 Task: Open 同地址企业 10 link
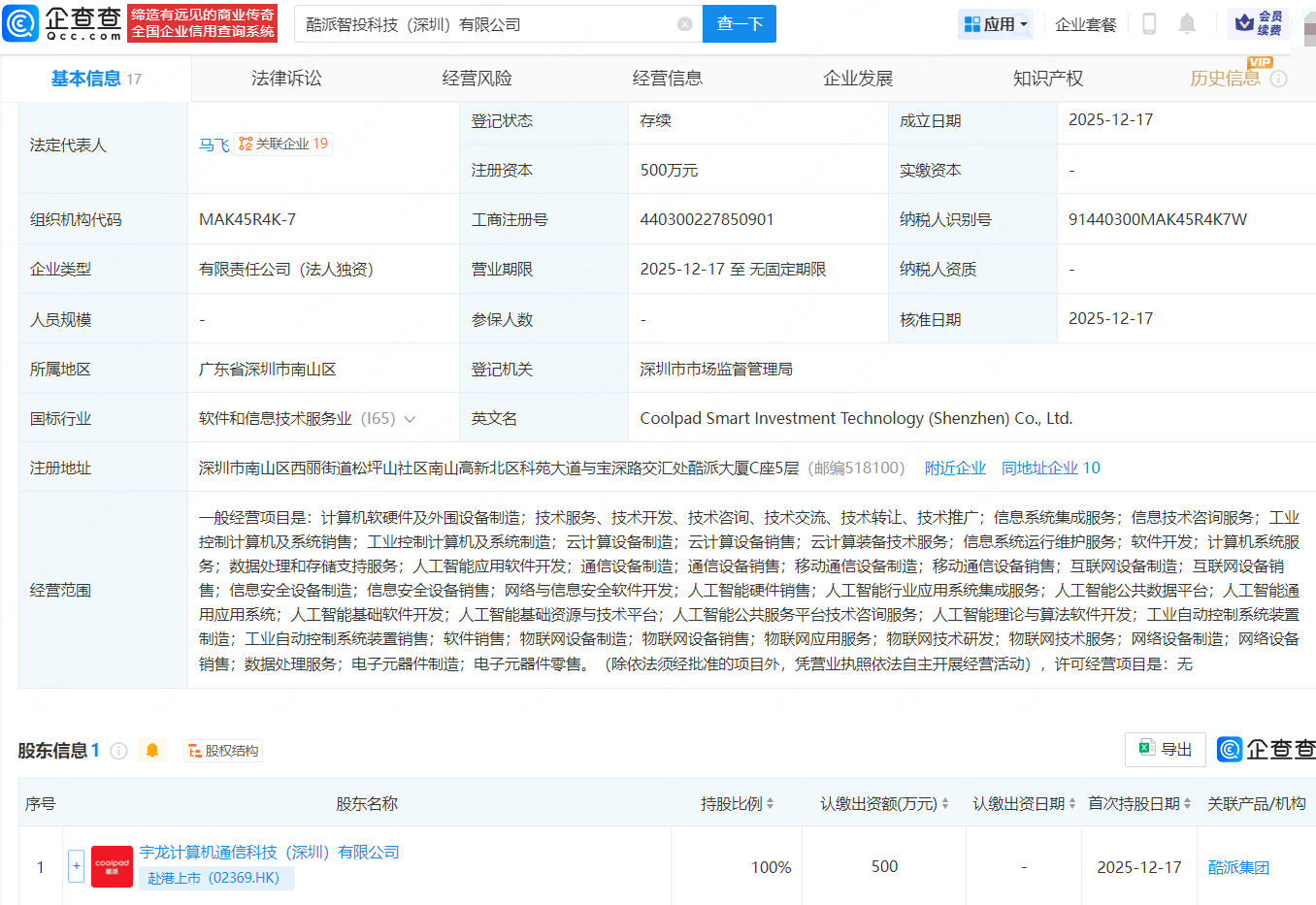click(1050, 469)
